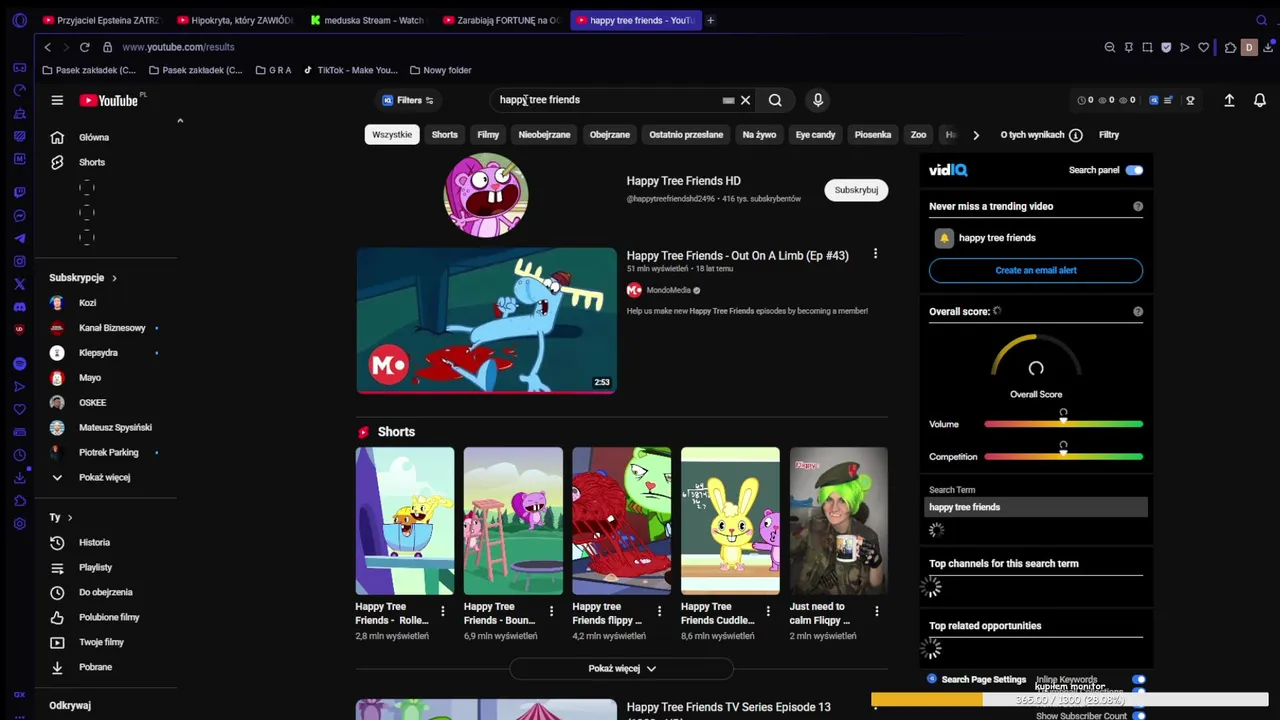Open three-dot menu for Happy Tree Friends - Rolle... short
The width and height of the screenshot is (1280, 720).
[443, 611]
